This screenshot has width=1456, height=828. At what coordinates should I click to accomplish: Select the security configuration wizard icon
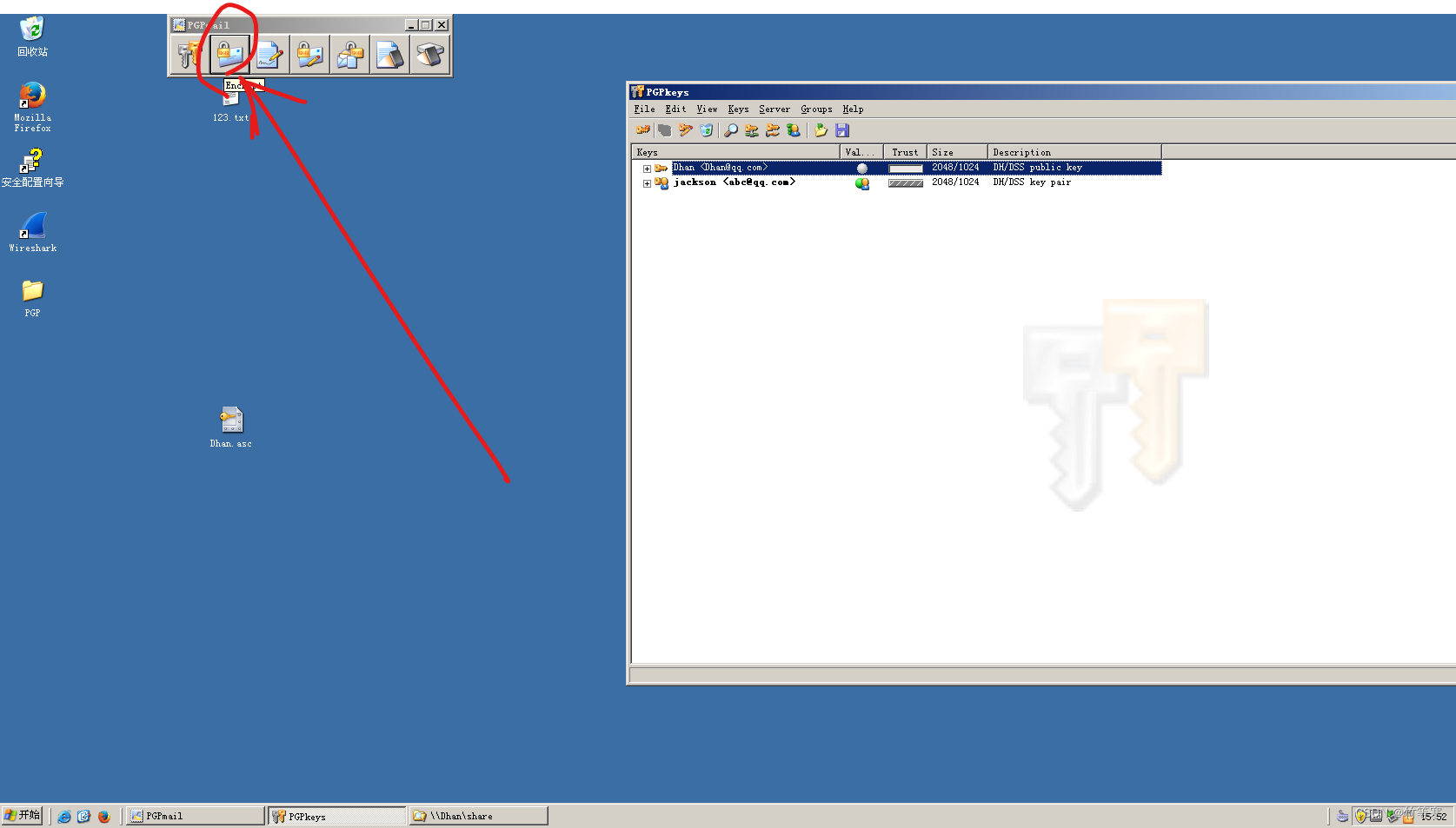coord(32,168)
